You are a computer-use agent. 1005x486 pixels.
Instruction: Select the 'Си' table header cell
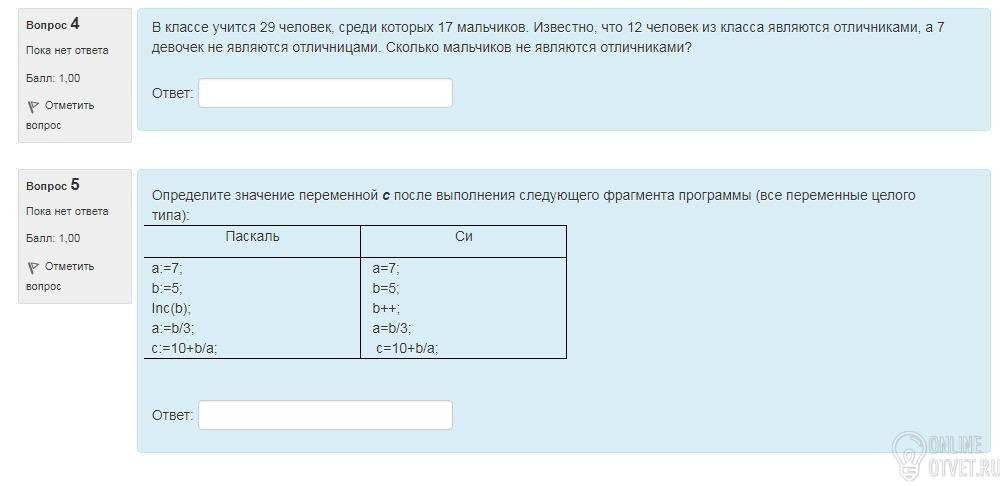tap(463, 241)
